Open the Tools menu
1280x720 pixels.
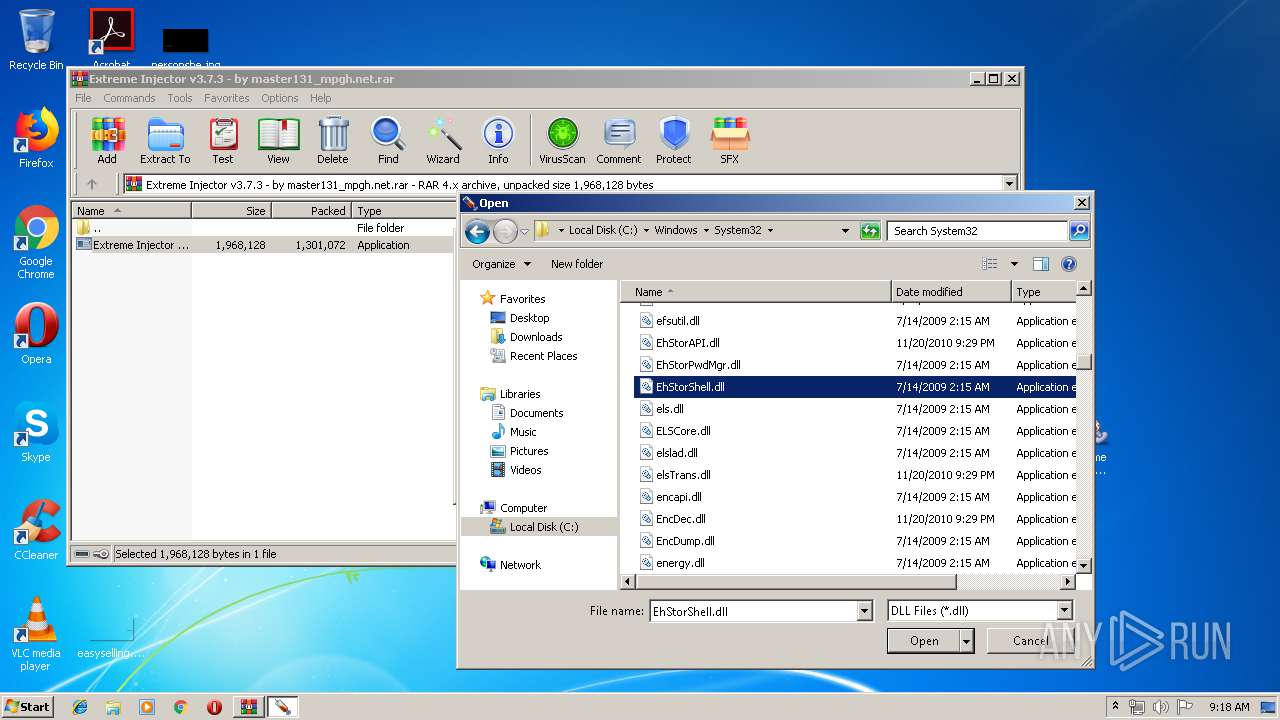[x=180, y=98]
